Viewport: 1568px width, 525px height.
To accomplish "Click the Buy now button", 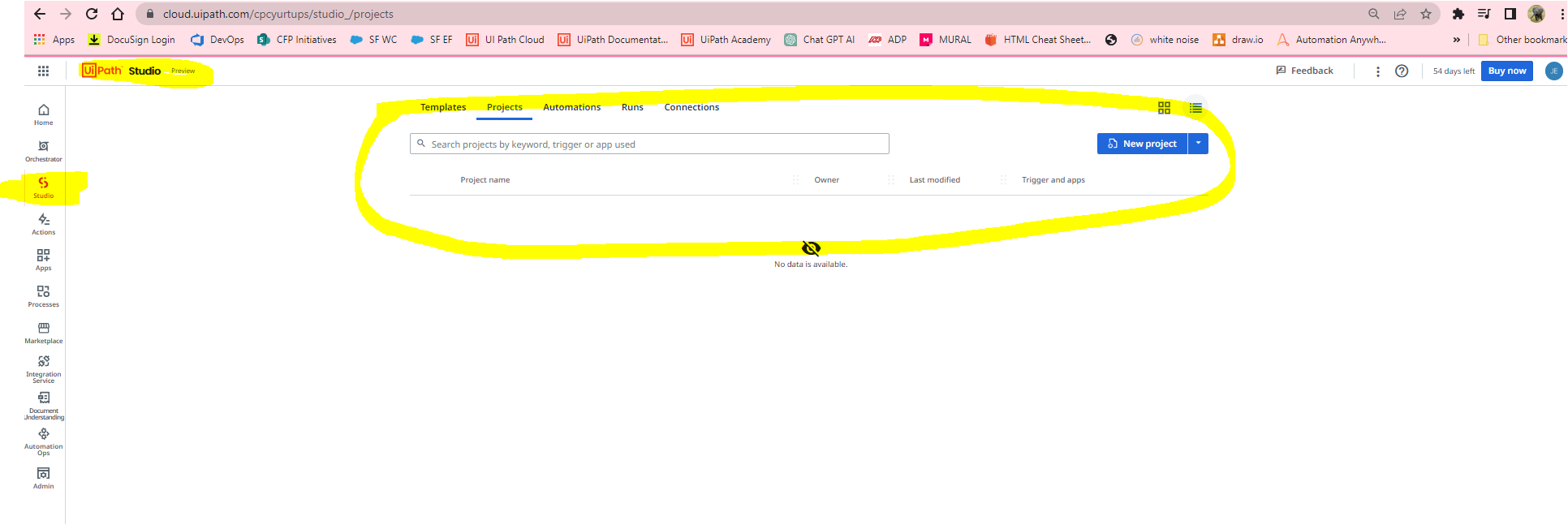I will (1507, 71).
